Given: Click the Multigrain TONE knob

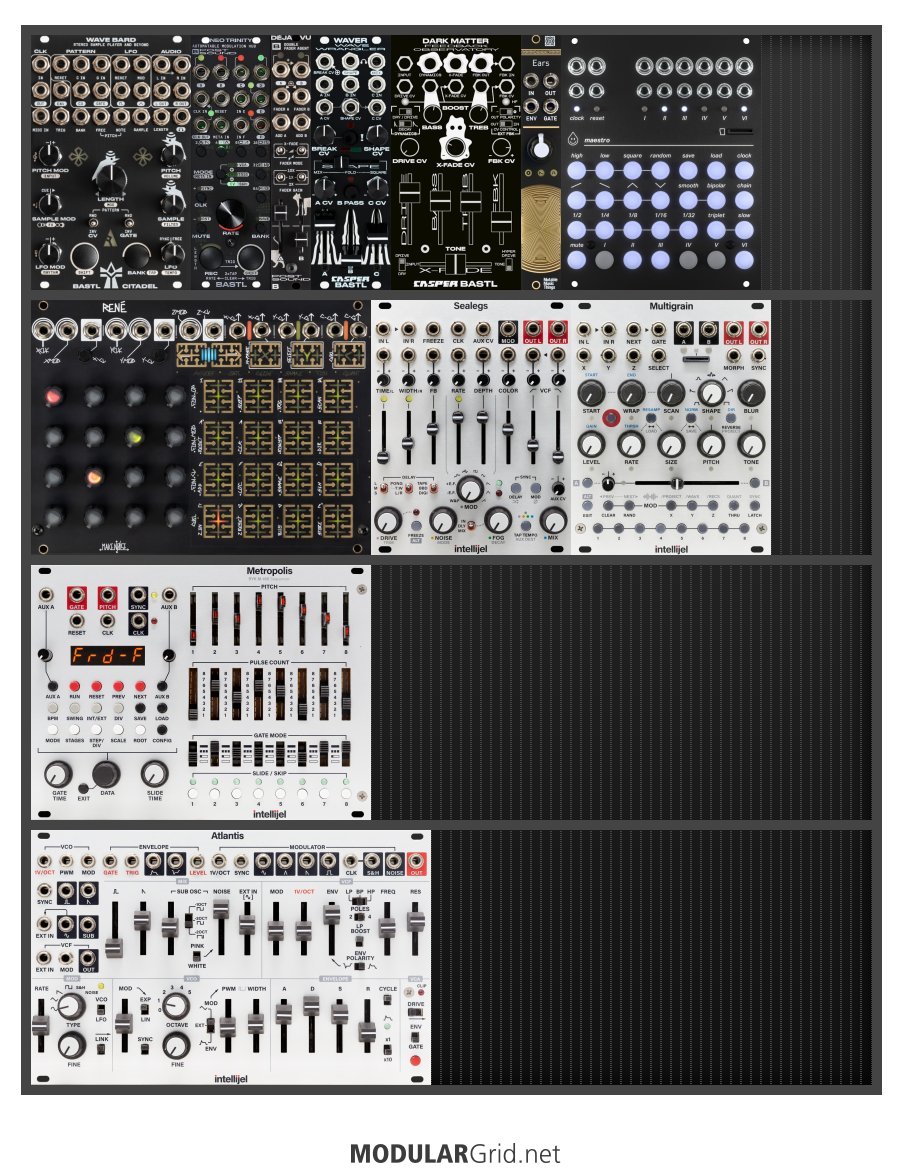Looking at the screenshot, I should coord(751,444).
